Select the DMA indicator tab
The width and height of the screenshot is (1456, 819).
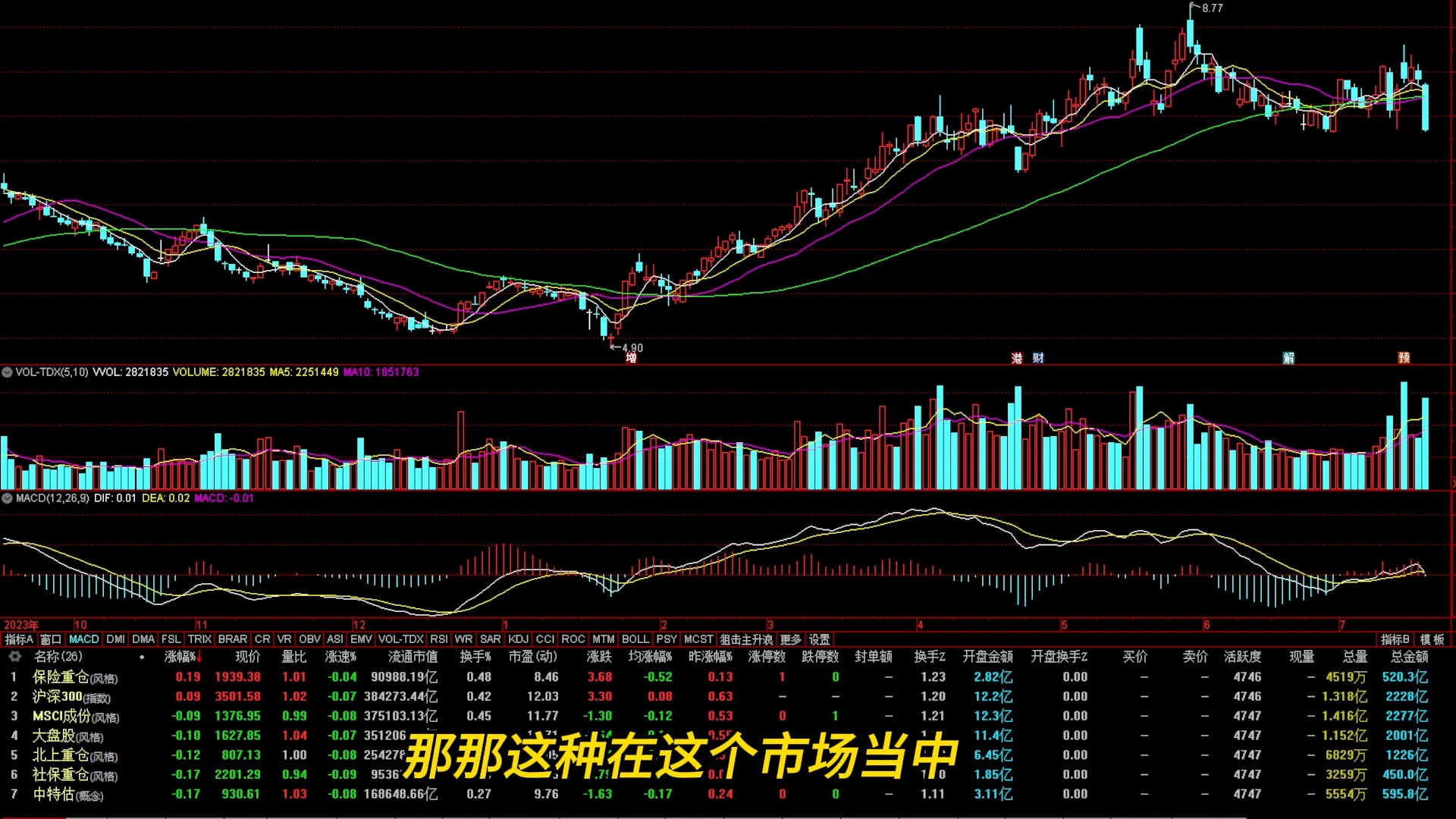(143, 639)
